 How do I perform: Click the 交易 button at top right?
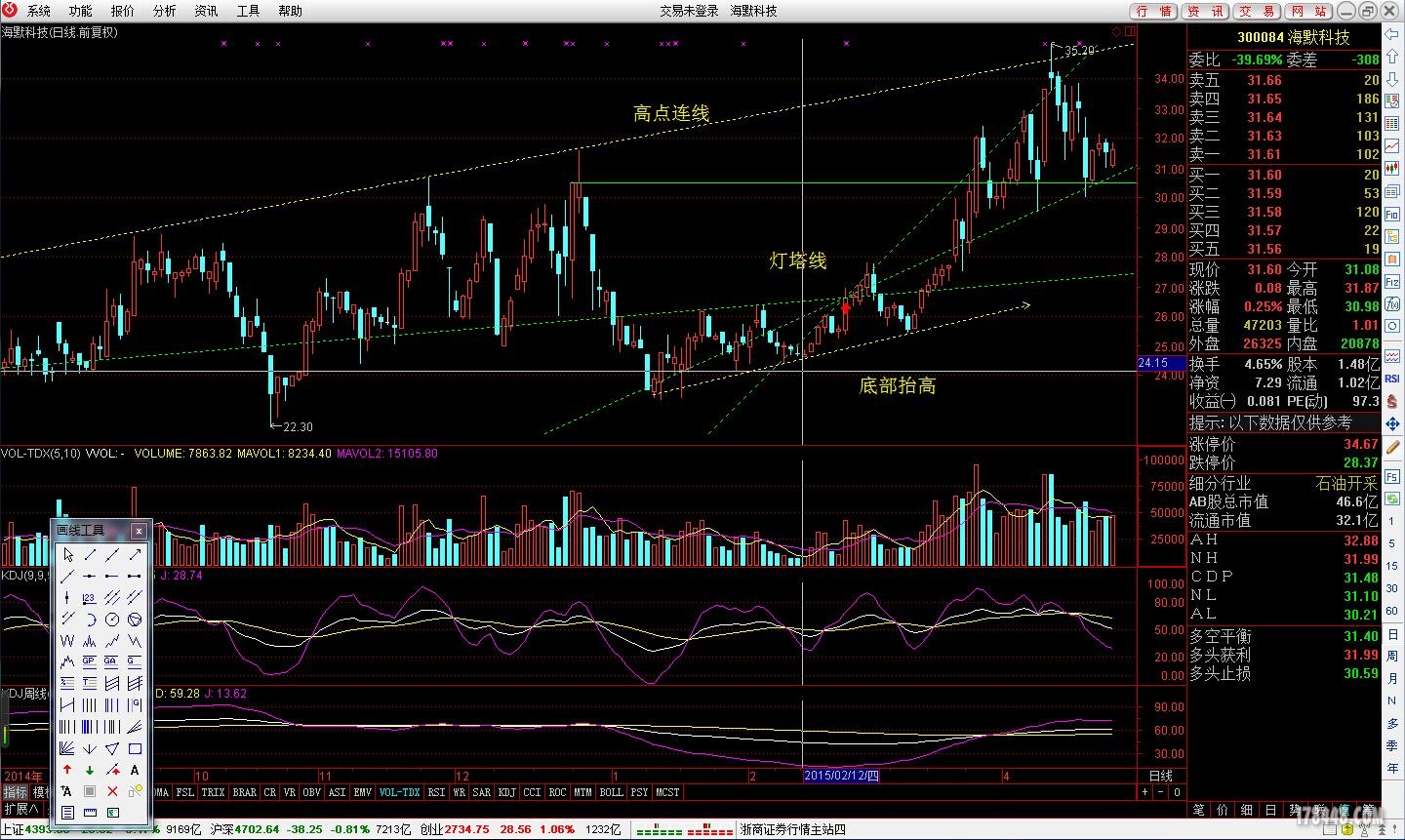point(1258,11)
